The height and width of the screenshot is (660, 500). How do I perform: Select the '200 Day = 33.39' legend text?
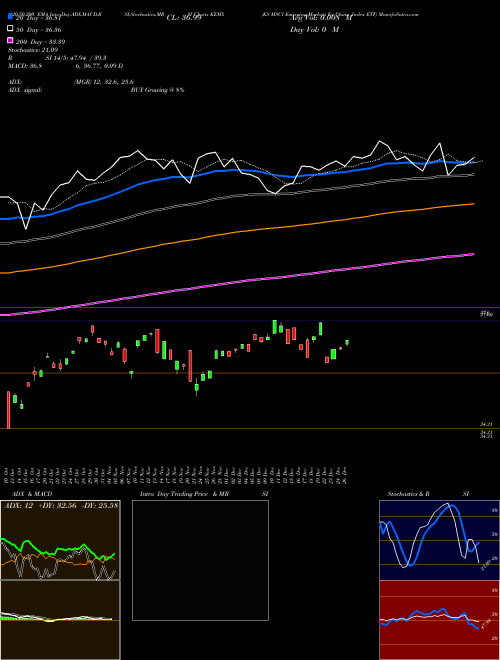point(40,42)
